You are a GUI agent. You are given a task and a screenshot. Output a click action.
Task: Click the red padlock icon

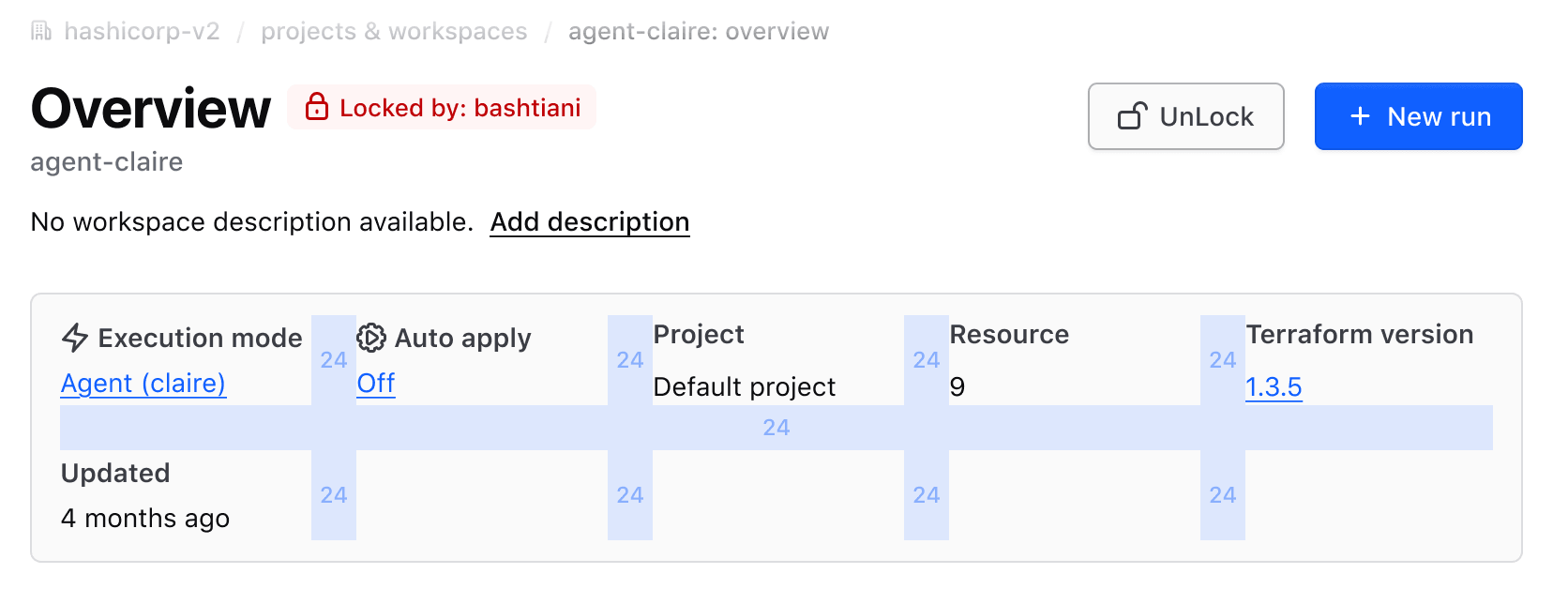pos(317,107)
